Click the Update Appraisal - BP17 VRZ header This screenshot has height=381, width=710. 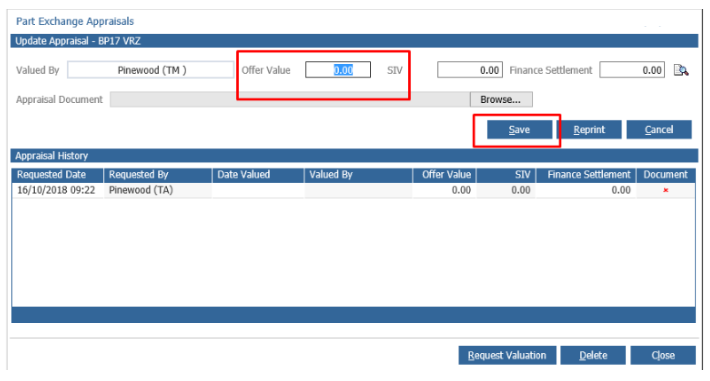coord(354,41)
